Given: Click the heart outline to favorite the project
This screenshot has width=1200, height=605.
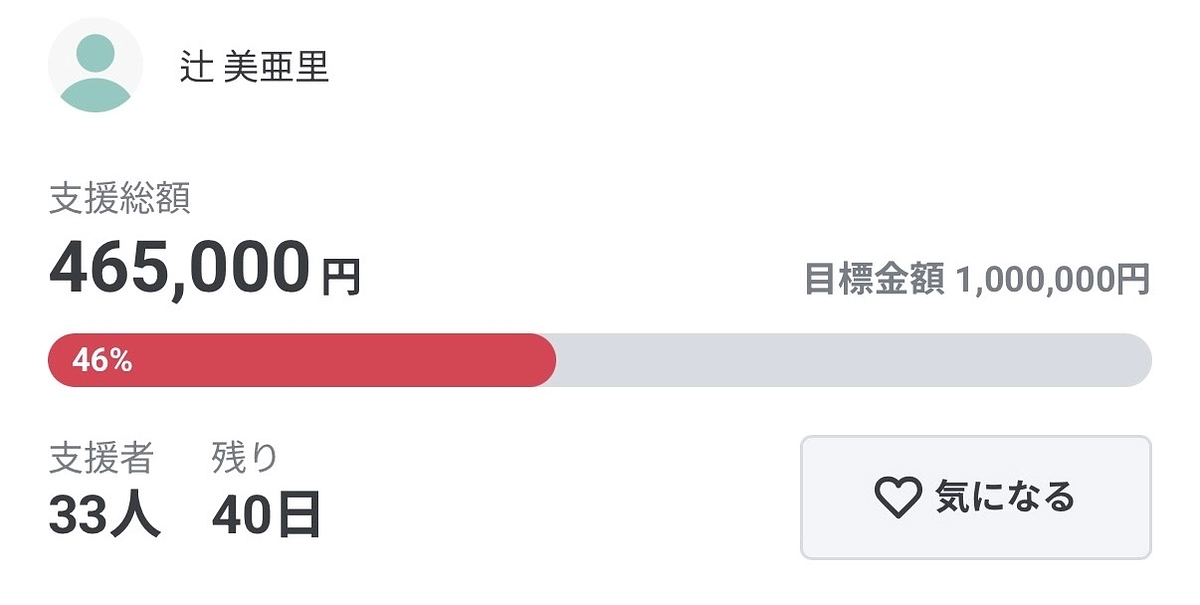Looking at the screenshot, I should click(x=897, y=495).
